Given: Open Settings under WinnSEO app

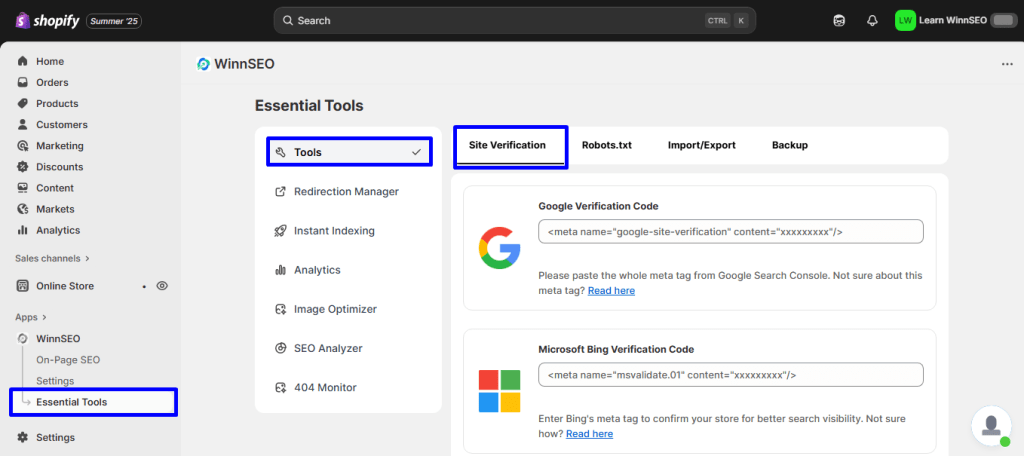Looking at the screenshot, I should click(55, 380).
